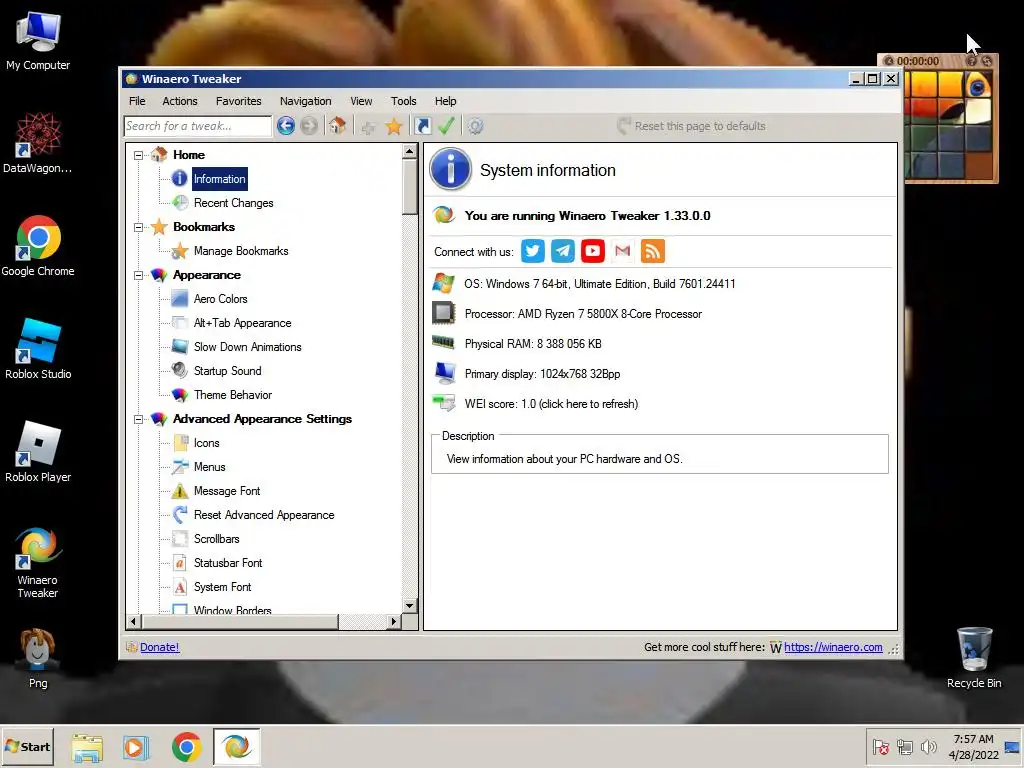Select Startup Sound tree item
The height and width of the screenshot is (768, 1024).
(227, 371)
